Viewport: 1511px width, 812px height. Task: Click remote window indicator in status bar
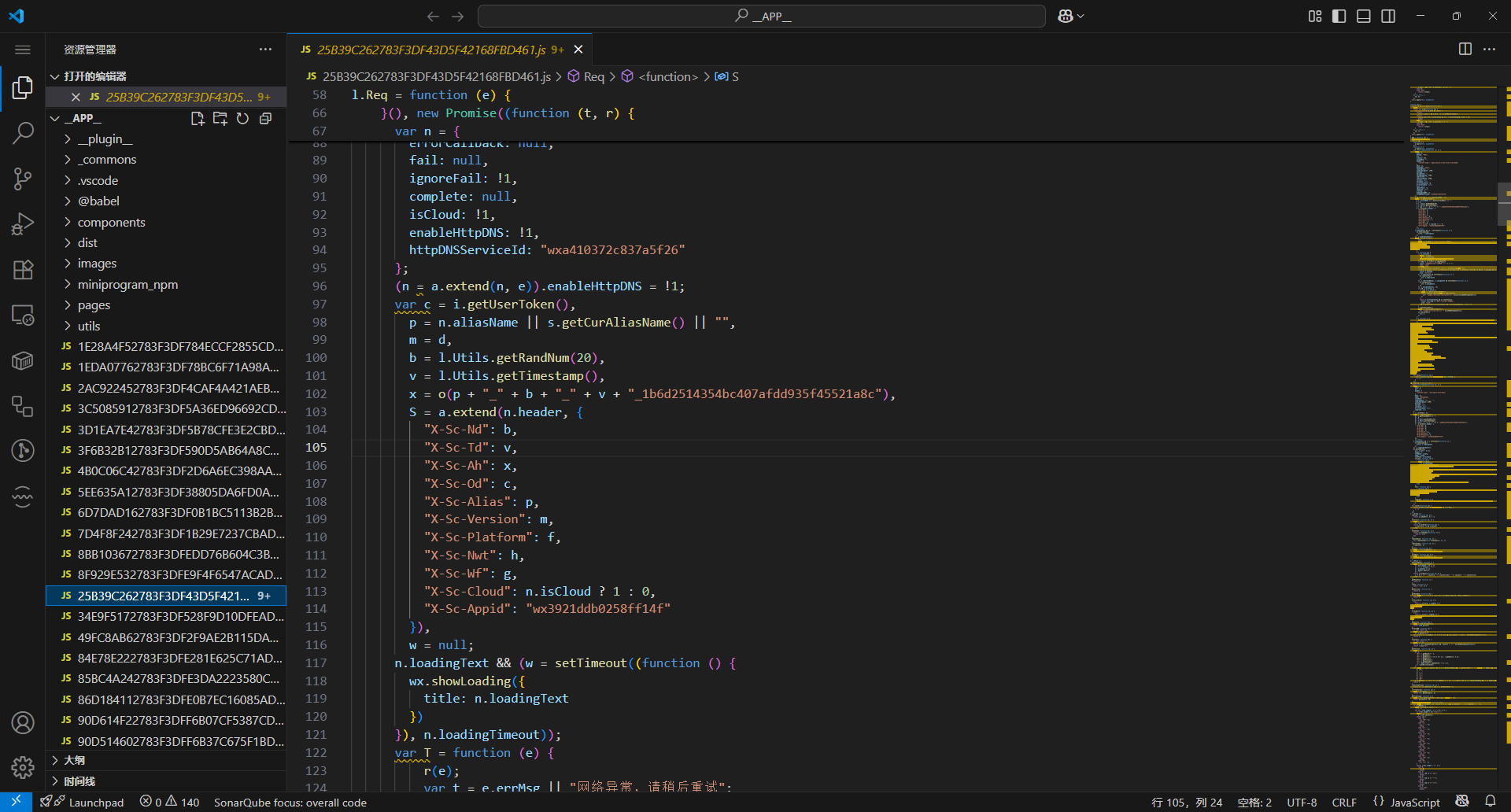pos(16,802)
